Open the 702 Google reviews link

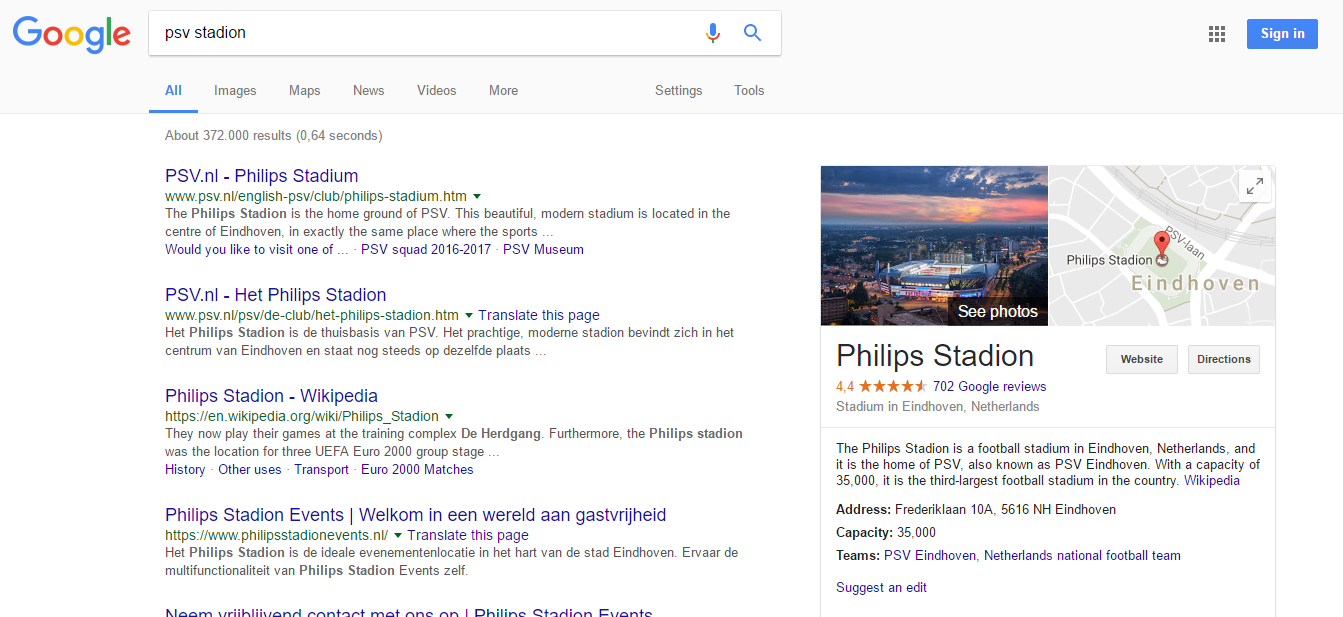[989, 387]
